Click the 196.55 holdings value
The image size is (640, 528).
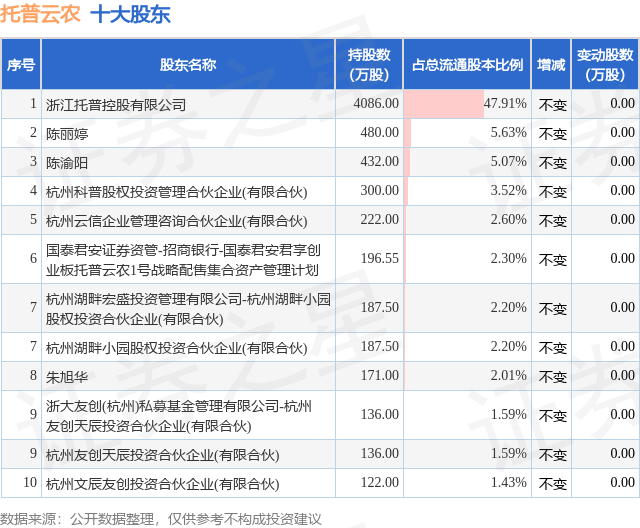[379, 258]
